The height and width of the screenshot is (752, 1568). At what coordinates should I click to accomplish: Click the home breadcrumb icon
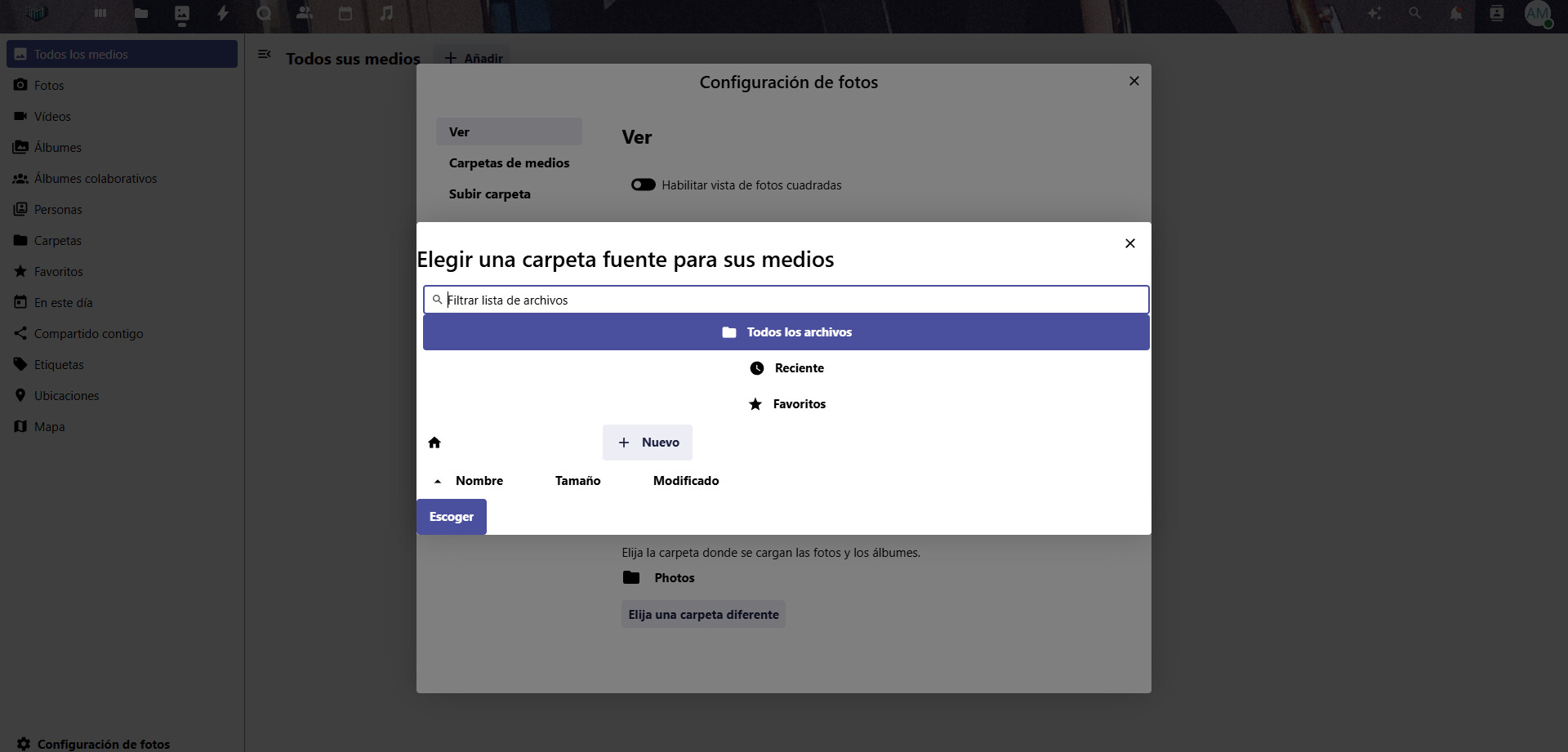pyautogui.click(x=434, y=443)
